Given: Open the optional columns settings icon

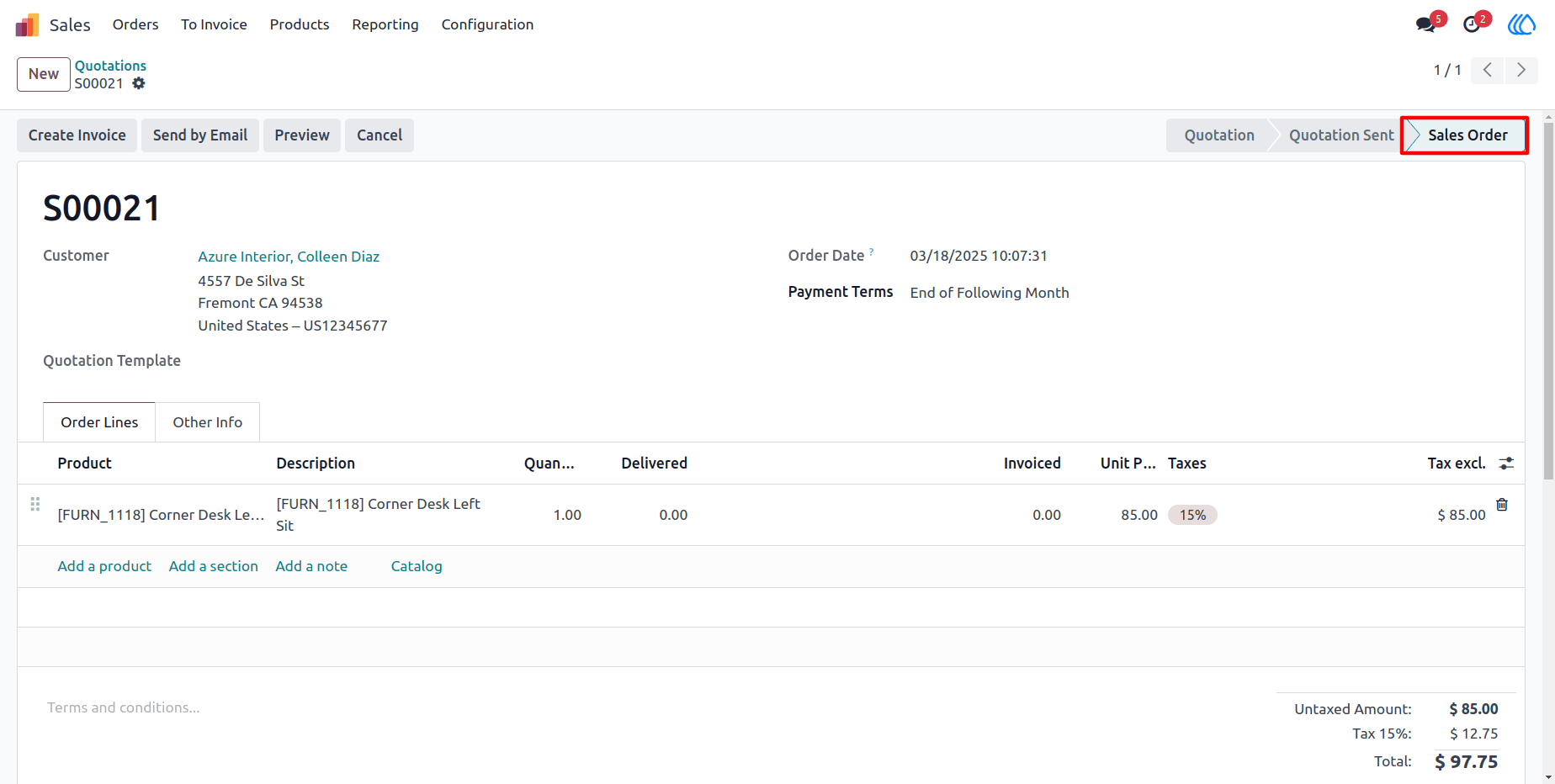Looking at the screenshot, I should (x=1506, y=464).
